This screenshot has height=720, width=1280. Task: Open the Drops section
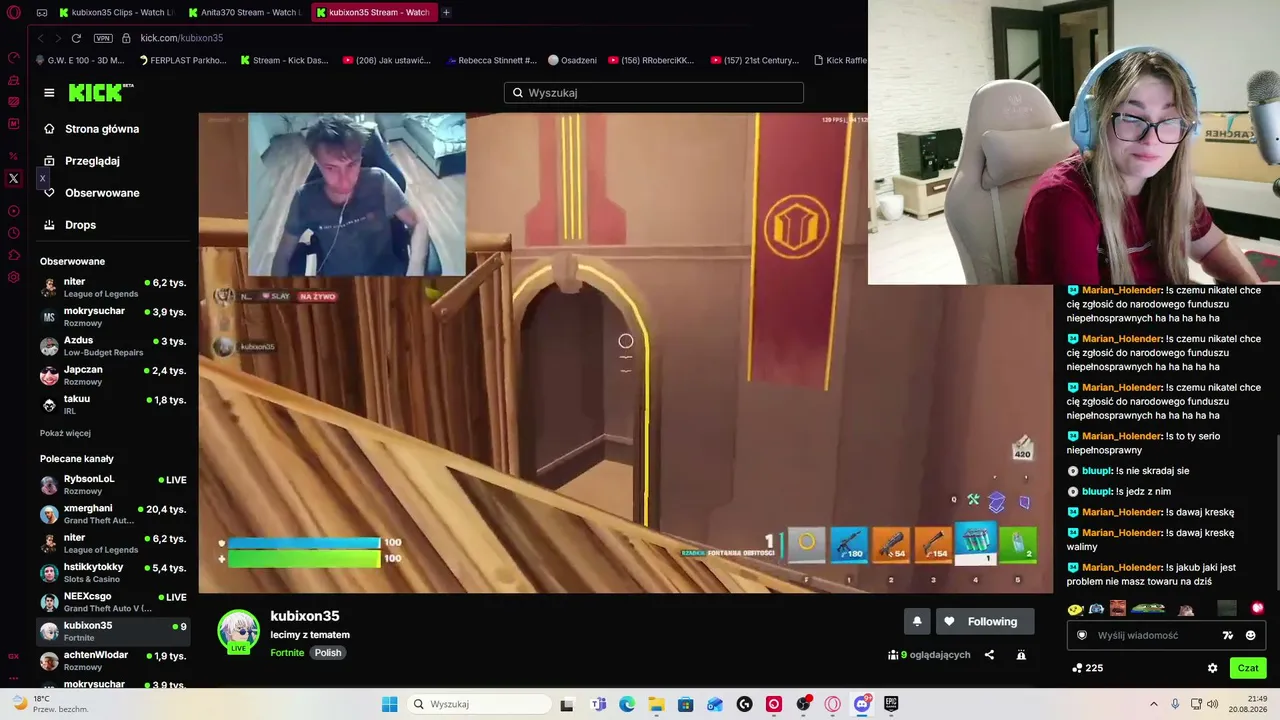(x=69, y=225)
